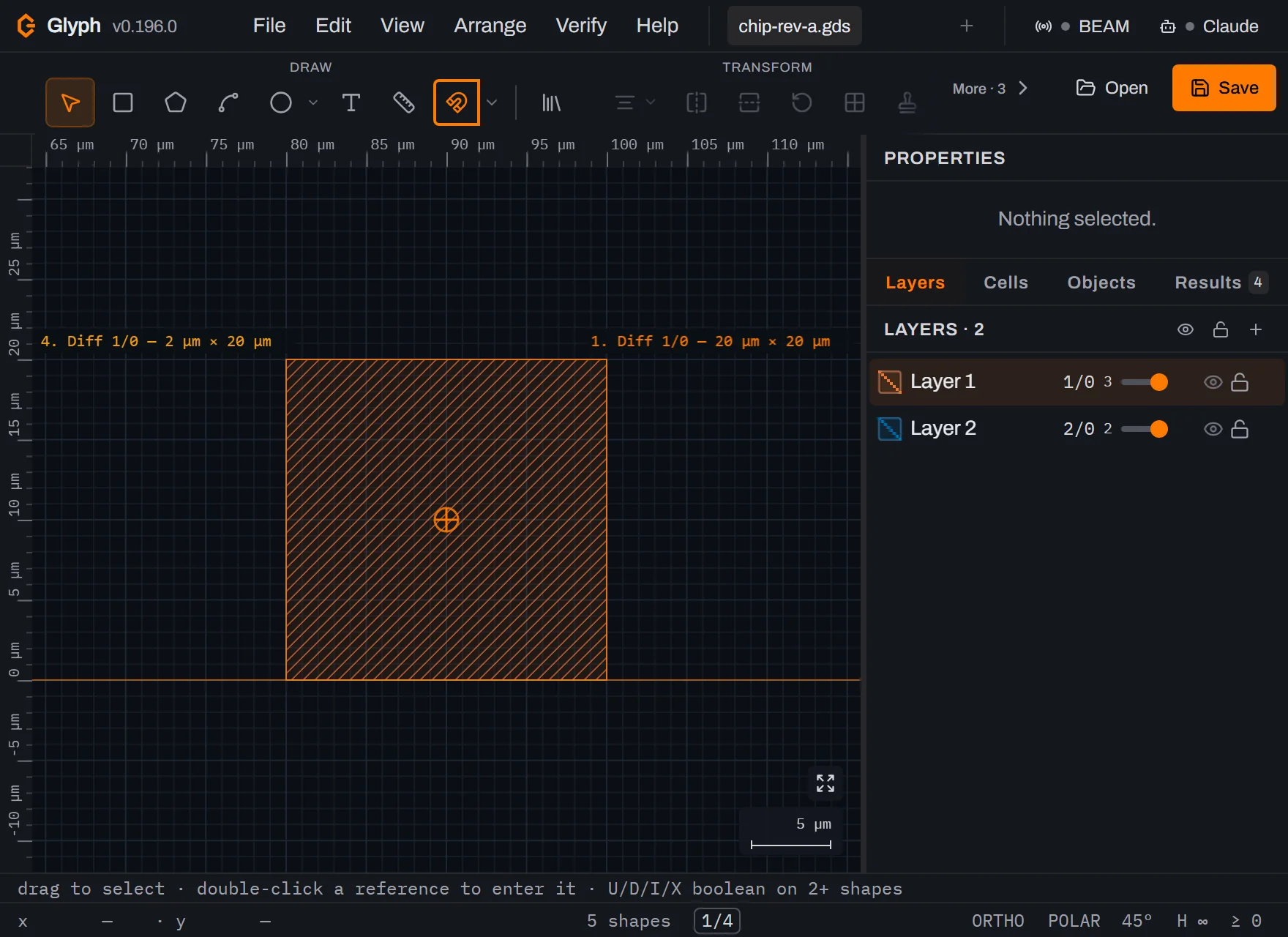Switch to the Cells tab
The image size is (1288, 937).
pos(1006,283)
